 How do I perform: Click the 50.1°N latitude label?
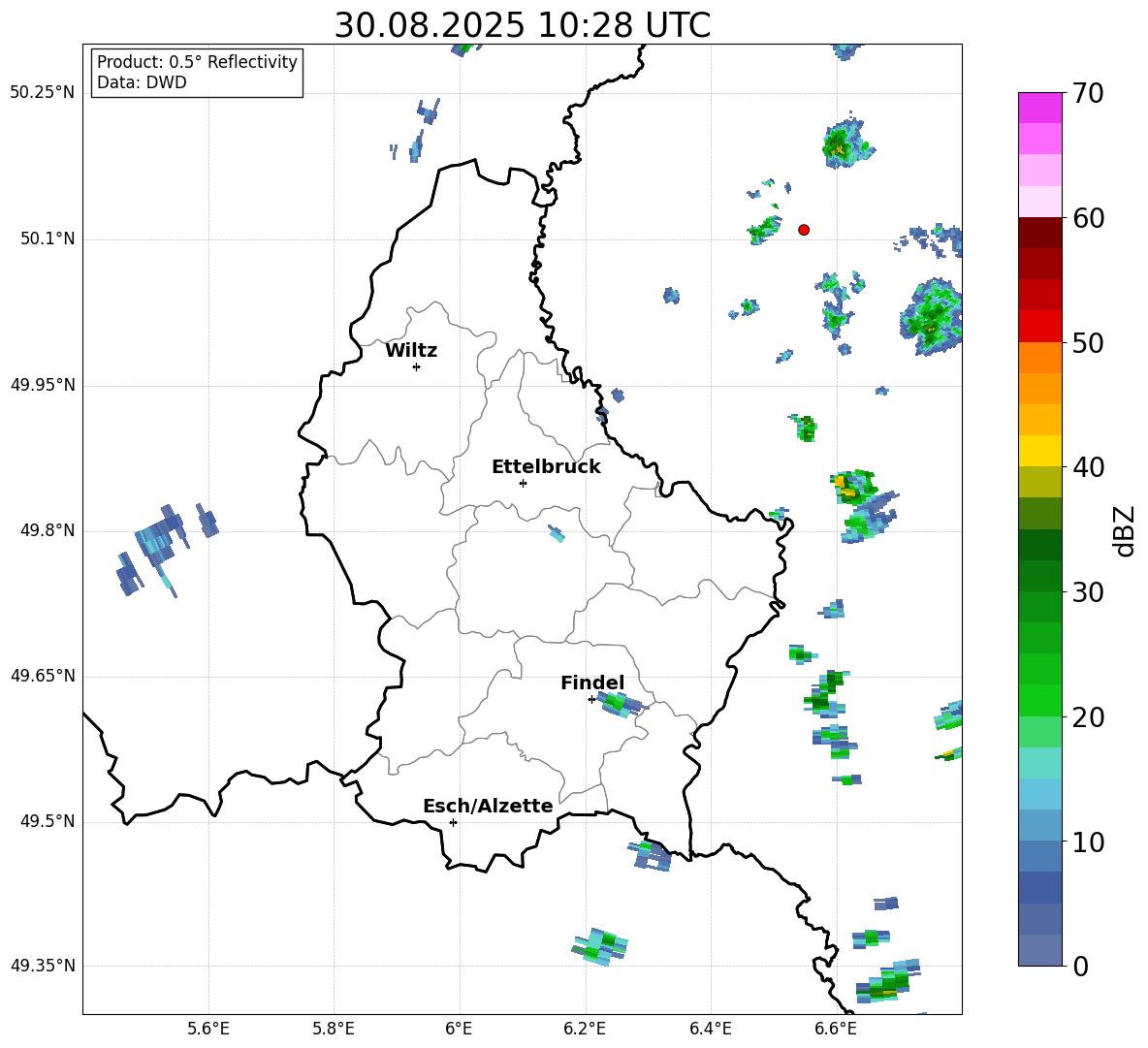48,238
